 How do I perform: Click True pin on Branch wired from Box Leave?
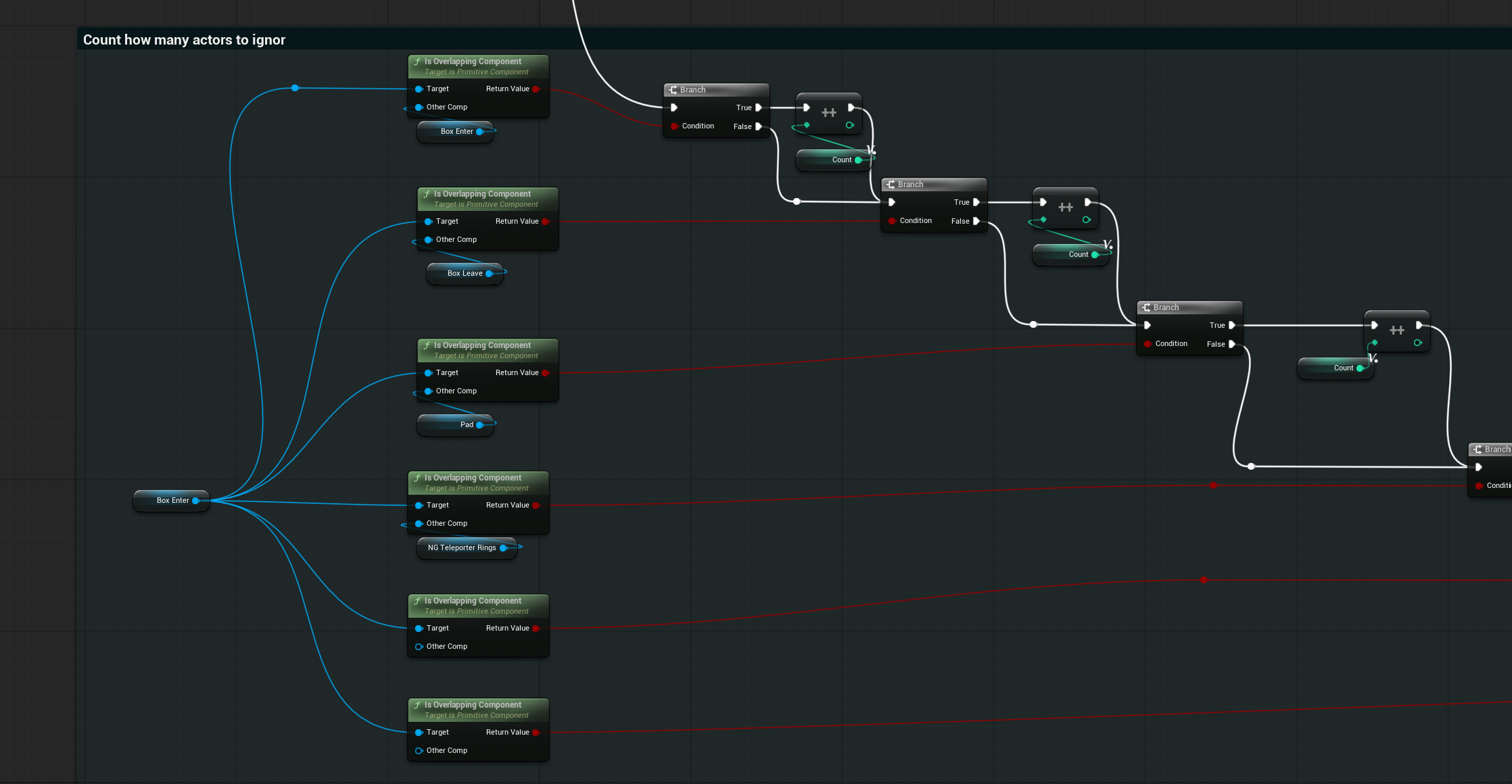click(x=976, y=202)
